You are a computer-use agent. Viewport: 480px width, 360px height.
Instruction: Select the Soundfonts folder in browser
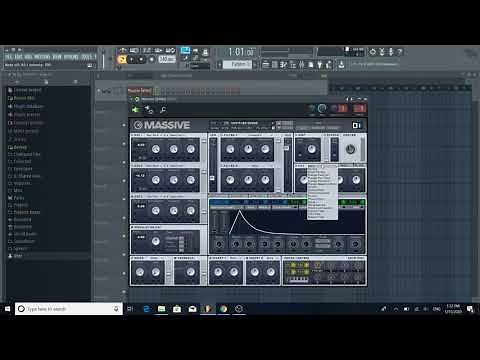[21, 241]
